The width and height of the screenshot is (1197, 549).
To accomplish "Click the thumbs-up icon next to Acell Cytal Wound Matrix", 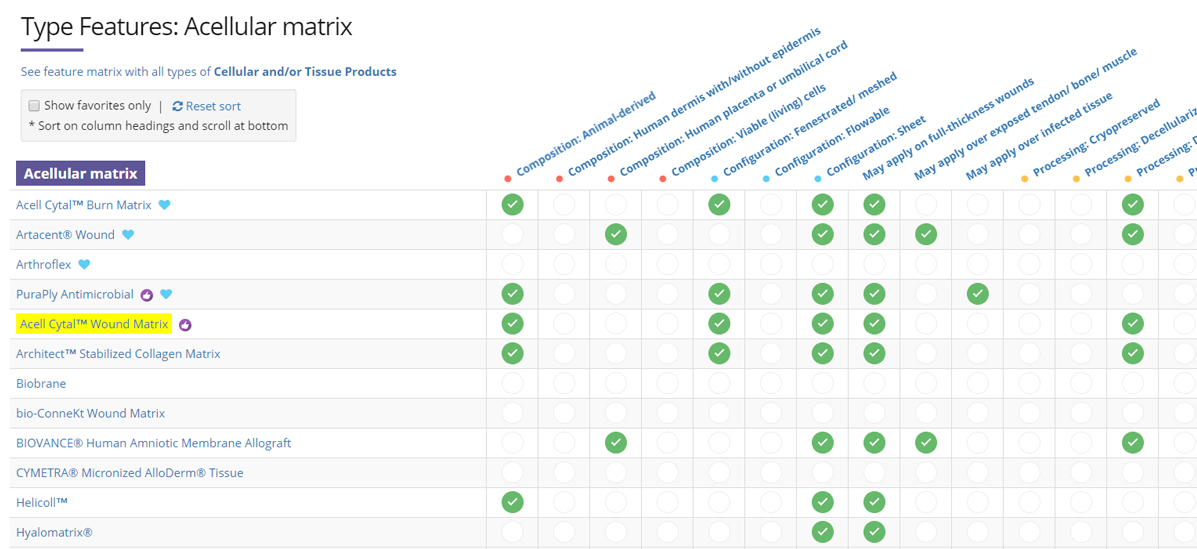I will tap(185, 325).
